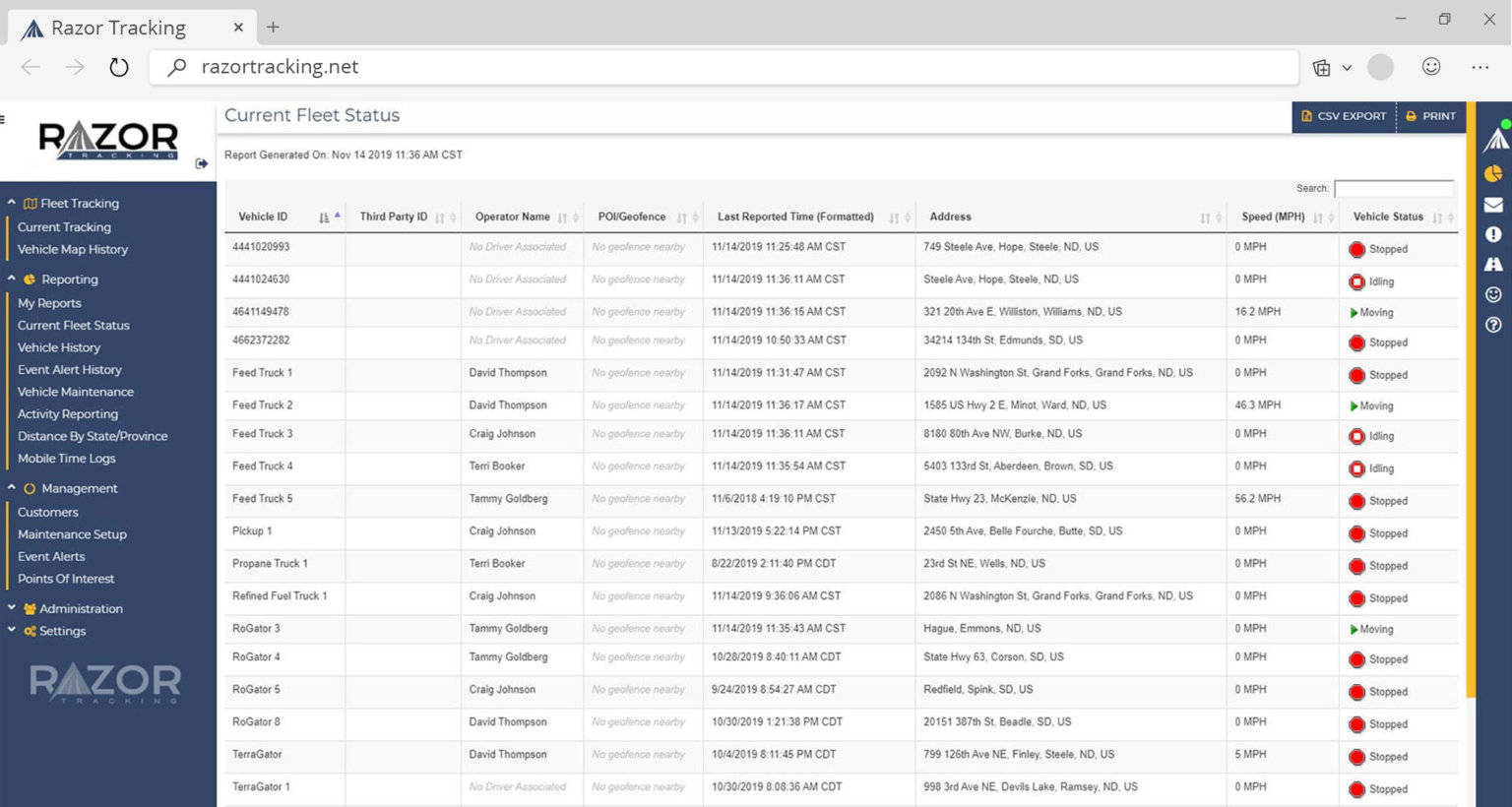Click the vertical scrollbar on right edge

[x=1471, y=399]
